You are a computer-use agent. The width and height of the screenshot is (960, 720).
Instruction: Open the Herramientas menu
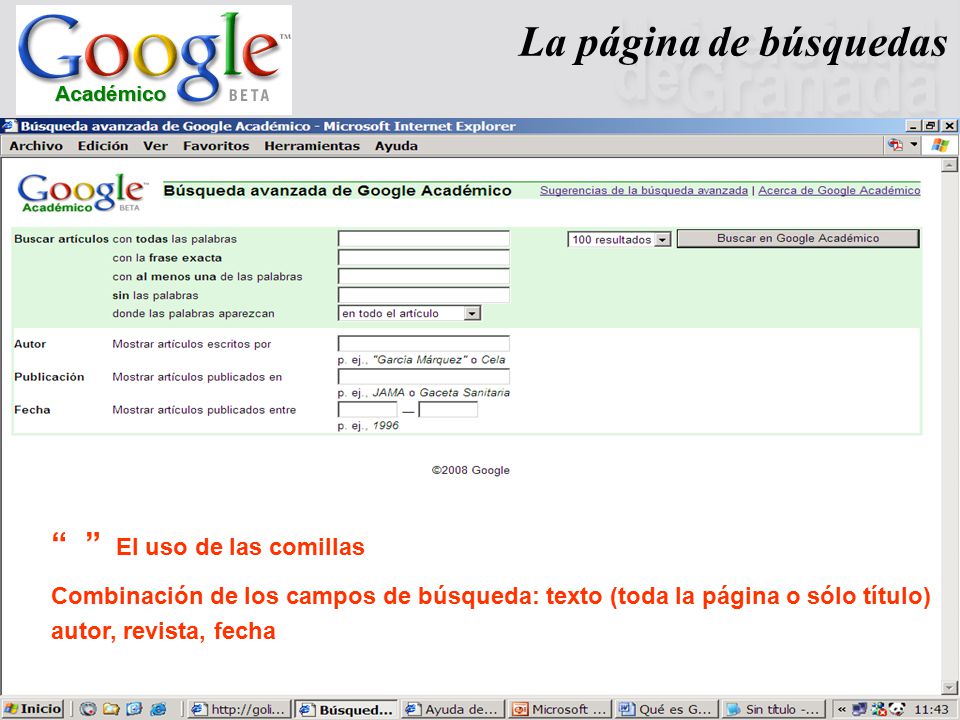[312, 146]
